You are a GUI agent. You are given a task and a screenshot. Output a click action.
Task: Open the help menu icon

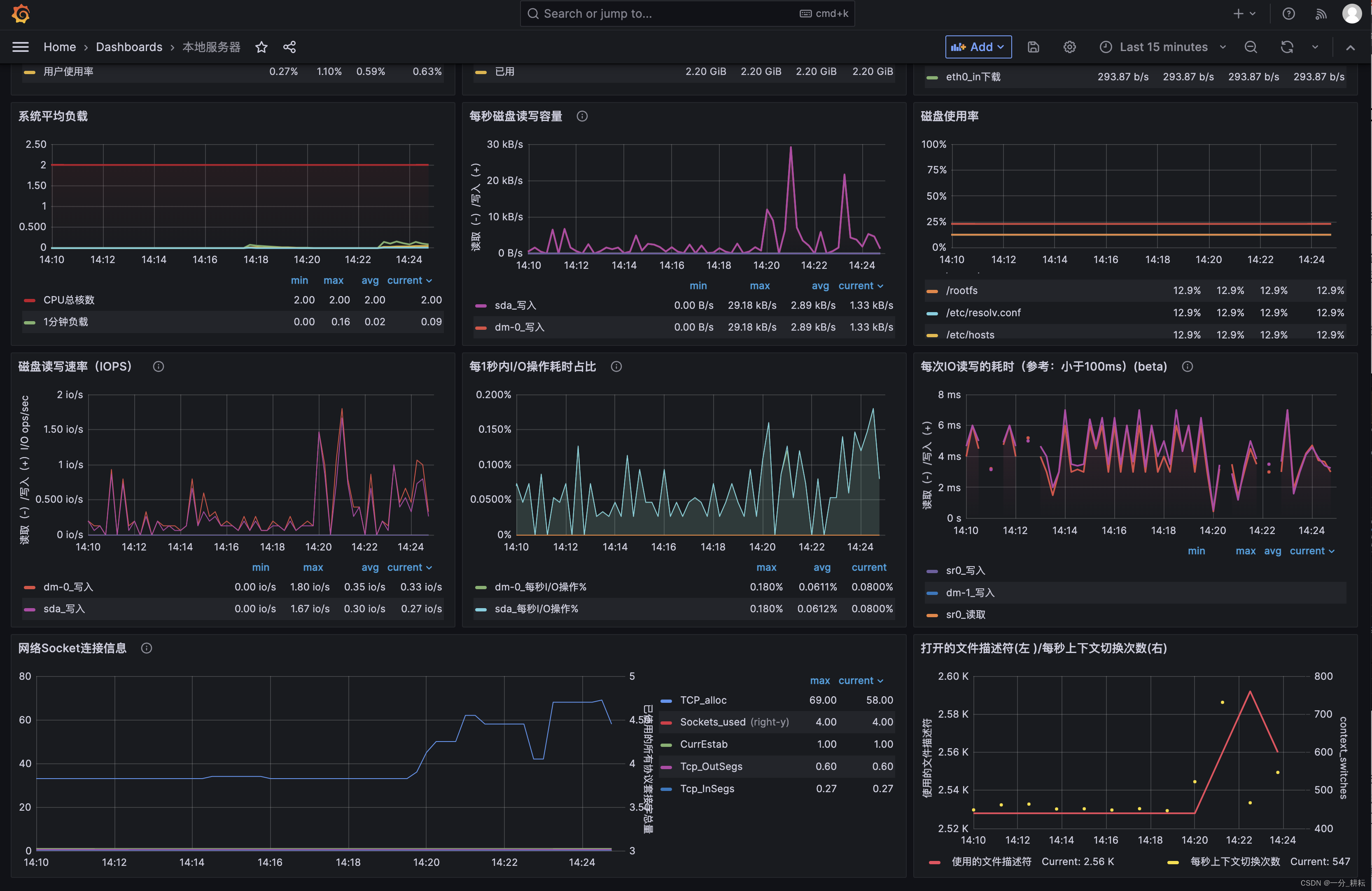coord(1289,13)
